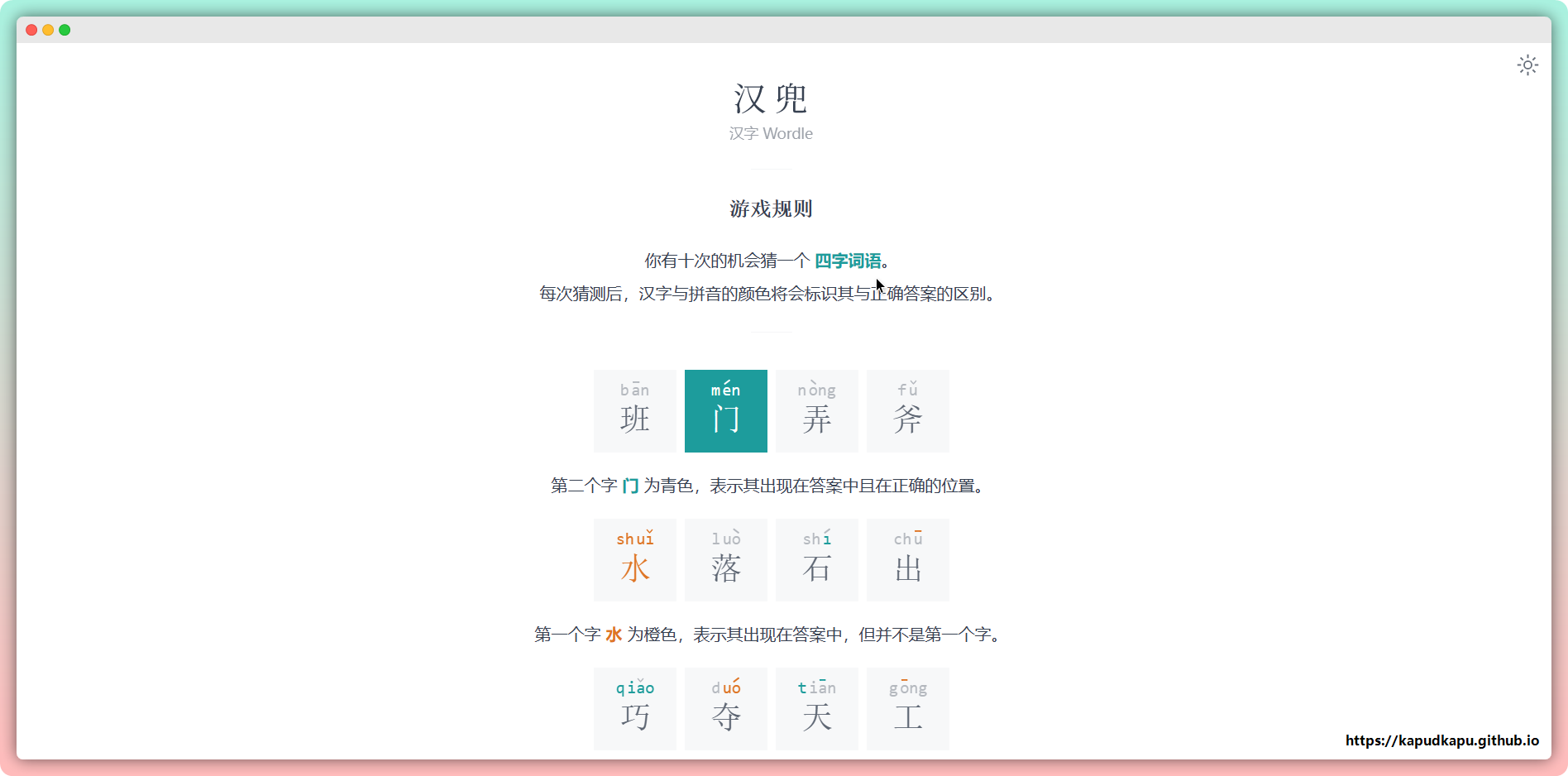The image size is (1568, 776).
Task: Click the 弄 tile with nòng pinyin
Action: click(x=816, y=411)
